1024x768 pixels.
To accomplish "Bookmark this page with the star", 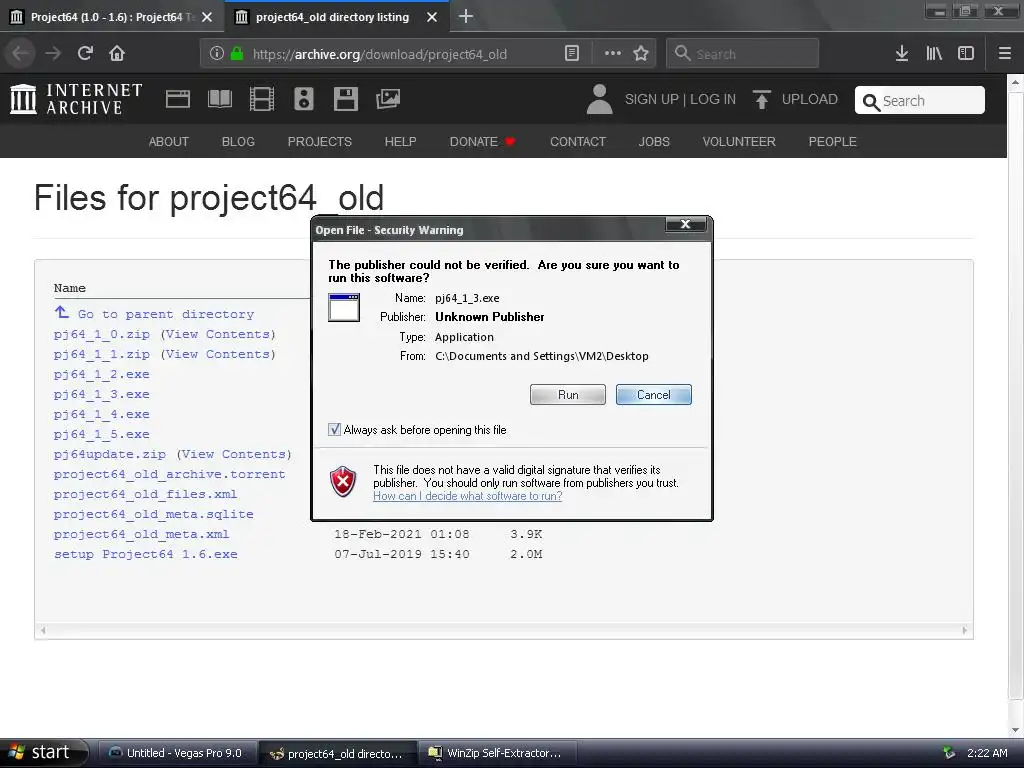I will point(641,54).
